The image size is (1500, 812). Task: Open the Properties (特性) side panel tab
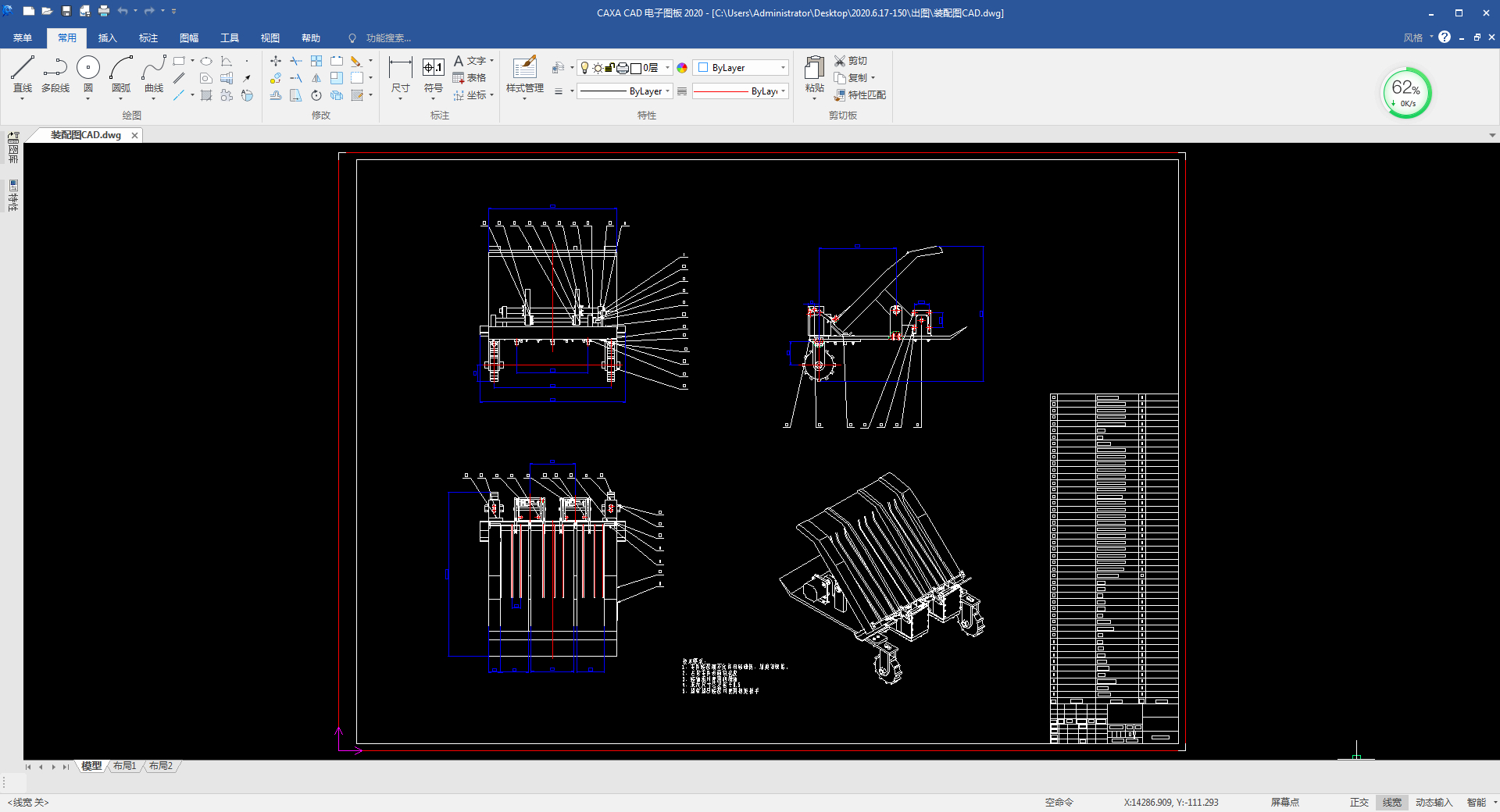click(13, 195)
